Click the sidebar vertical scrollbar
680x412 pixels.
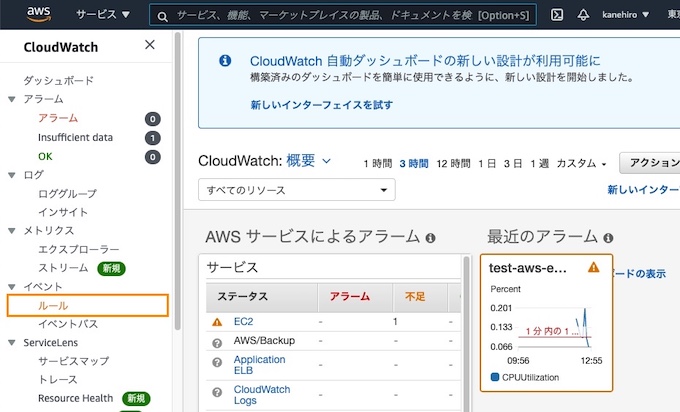[x=177, y=181]
